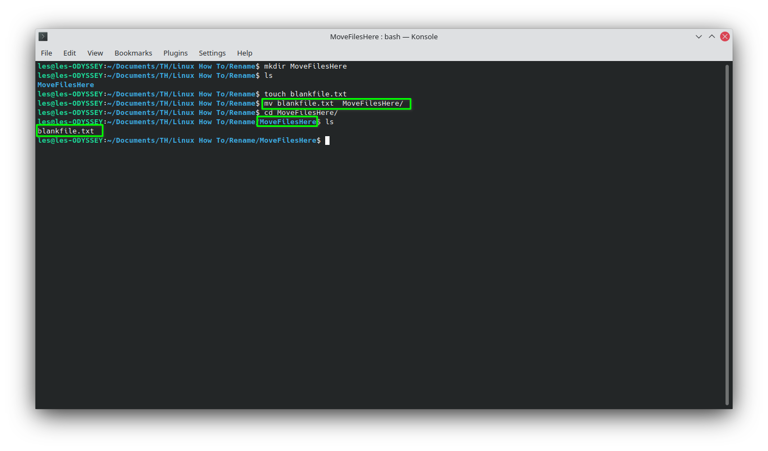This screenshot has width=768, height=451.
Task: Click the blankfile.txt listing output
Action: pos(66,131)
